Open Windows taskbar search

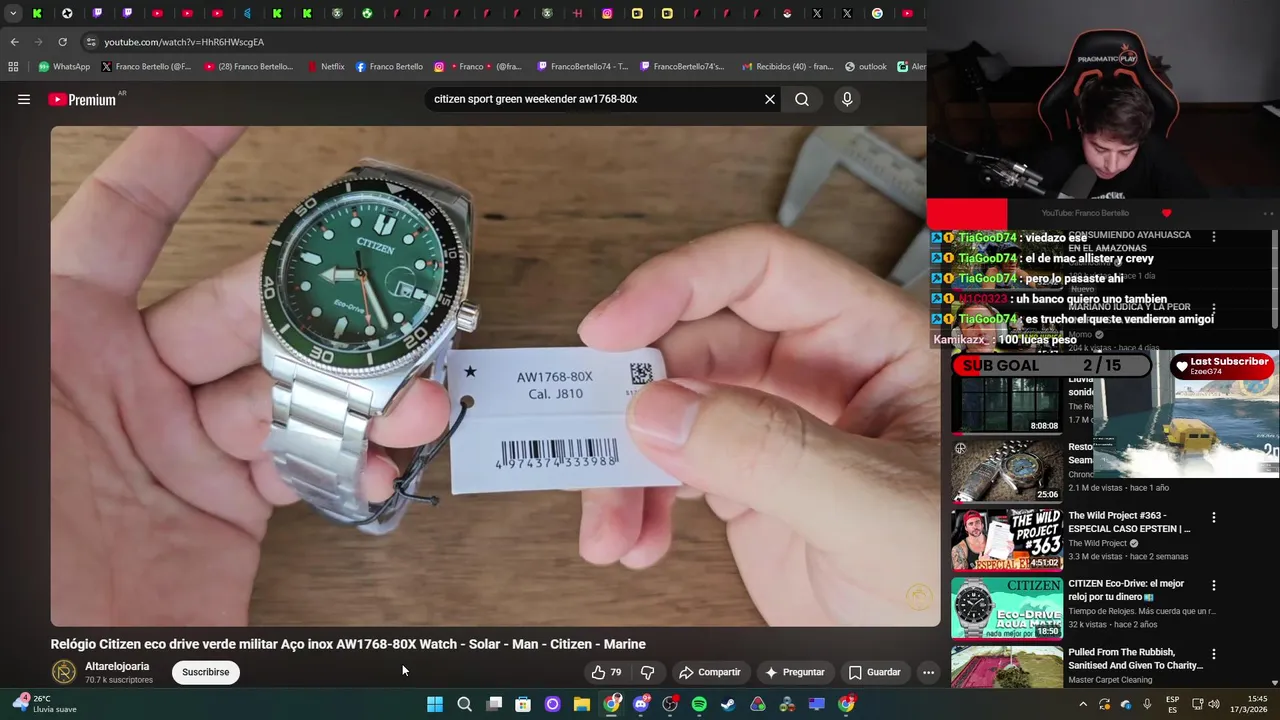click(464, 705)
